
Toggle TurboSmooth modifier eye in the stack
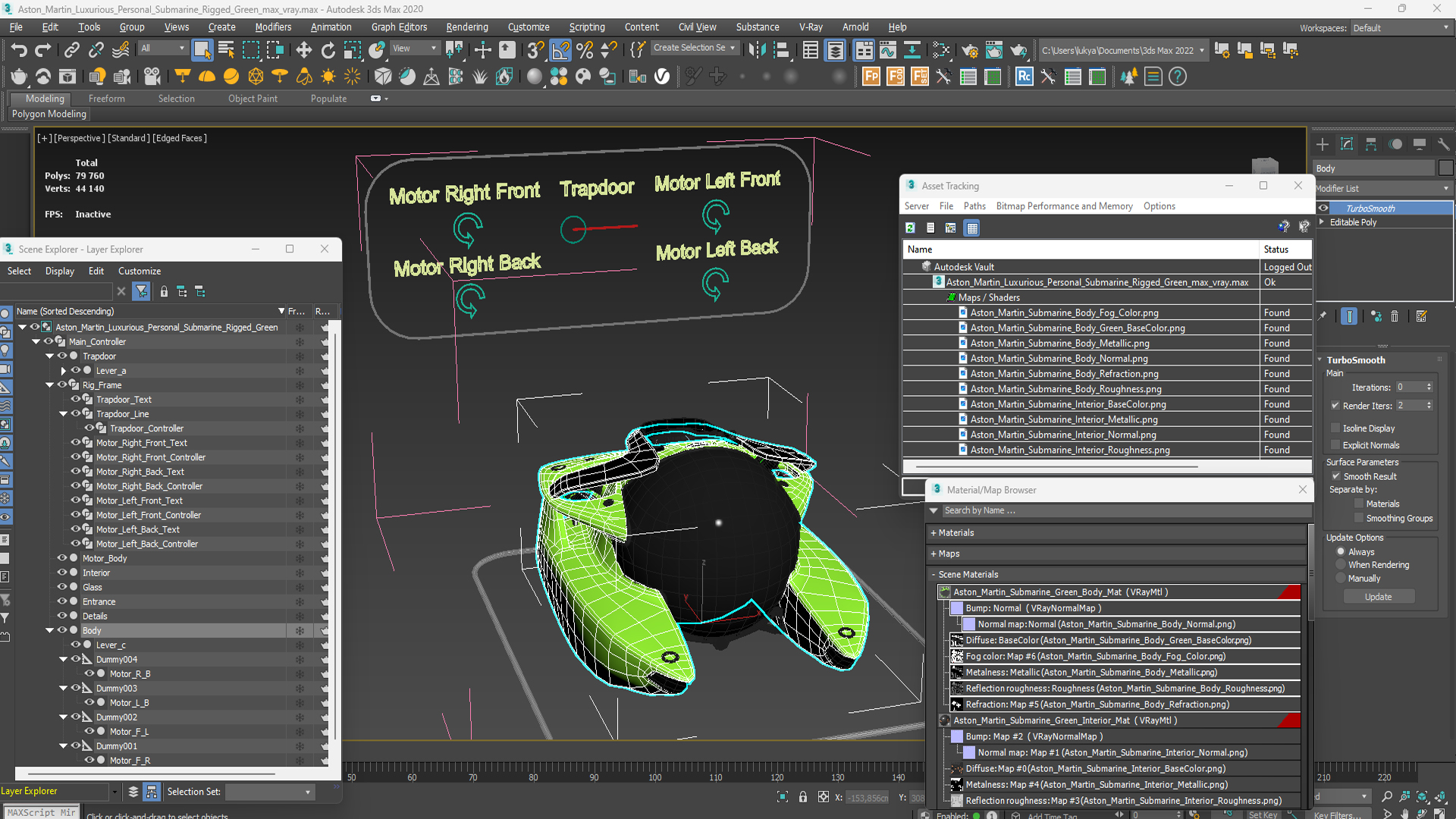point(1323,209)
